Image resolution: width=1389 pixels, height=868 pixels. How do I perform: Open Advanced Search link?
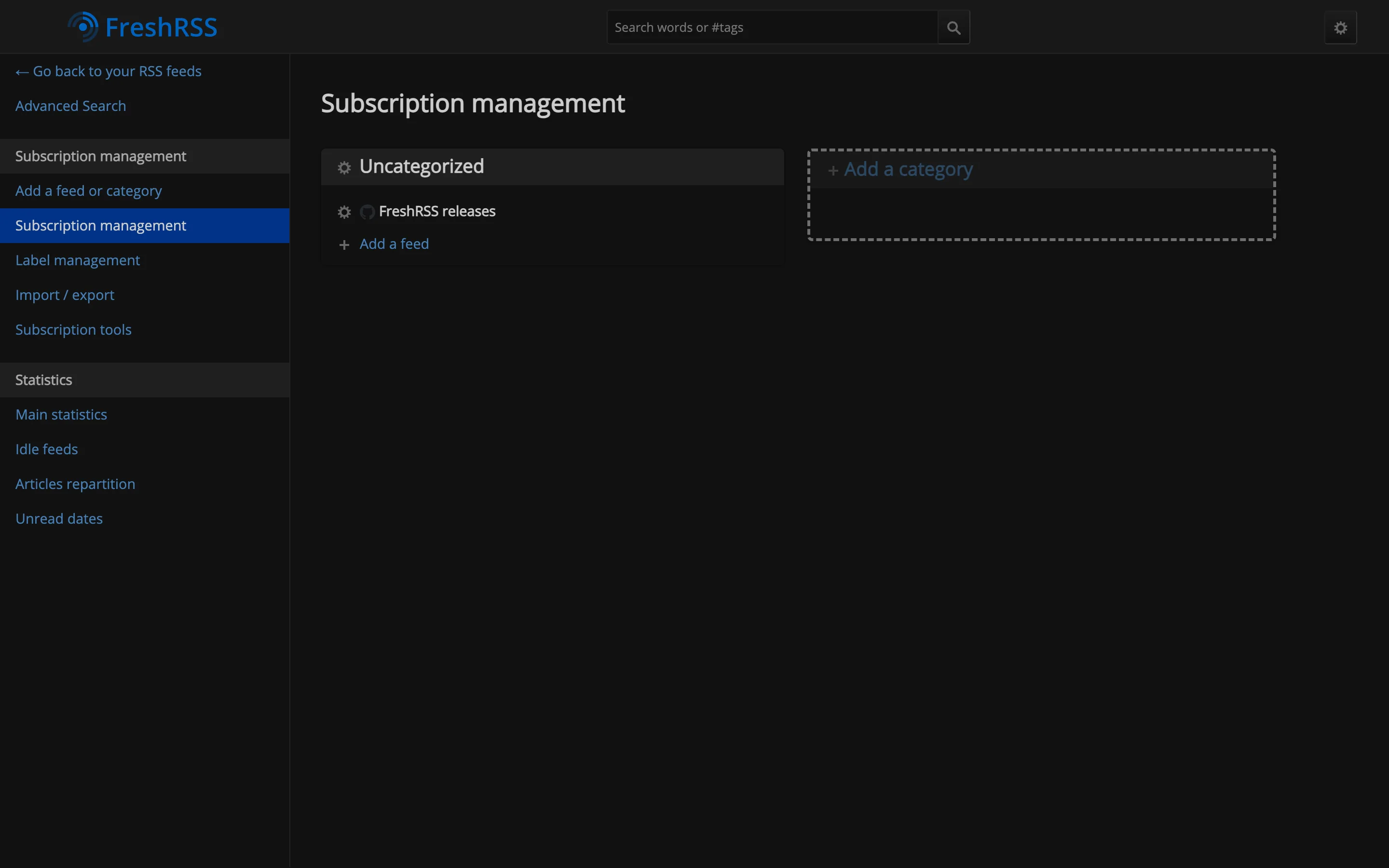pyautogui.click(x=70, y=106)
